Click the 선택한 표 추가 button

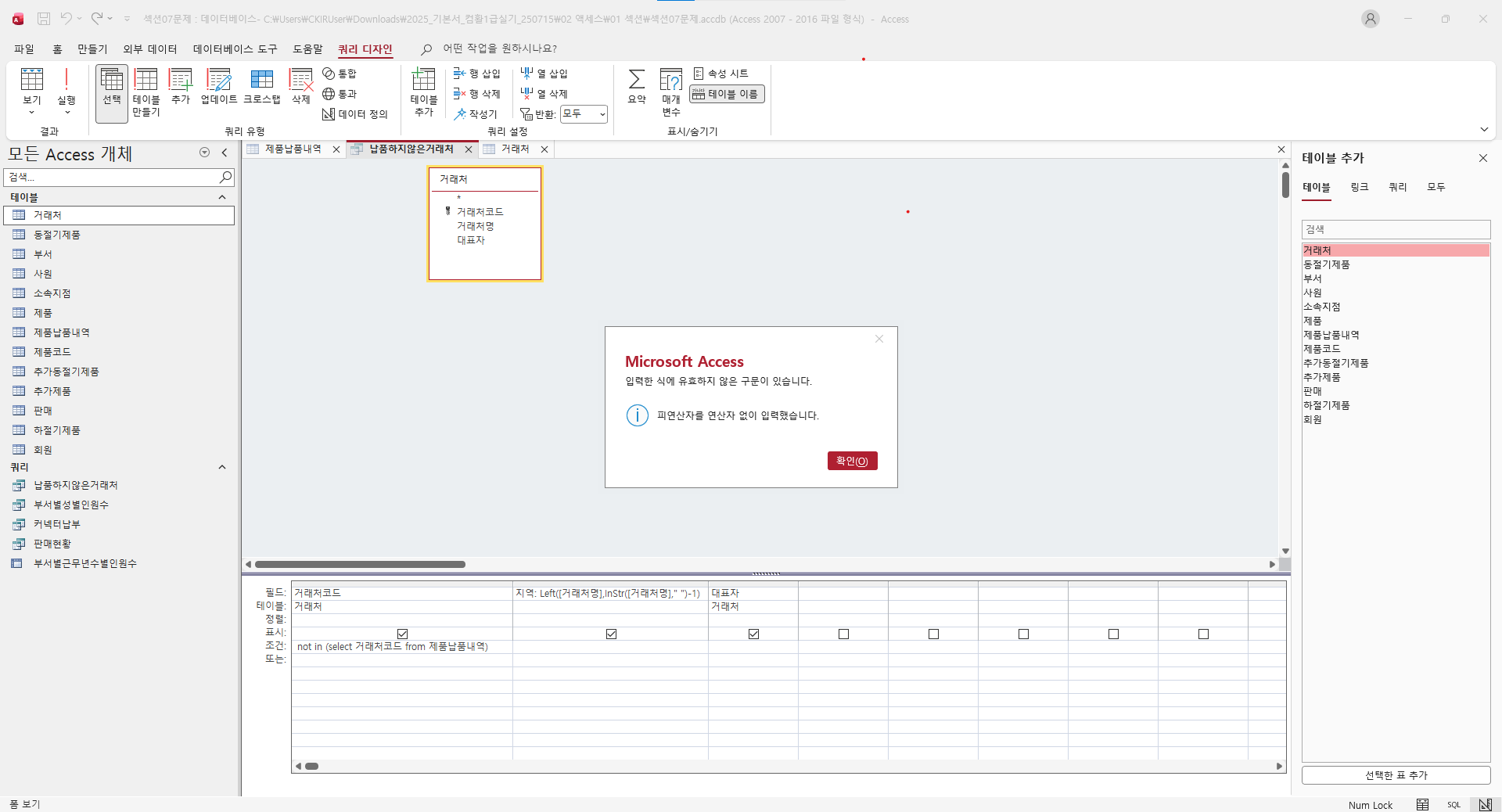click(x=1396, y=775)
